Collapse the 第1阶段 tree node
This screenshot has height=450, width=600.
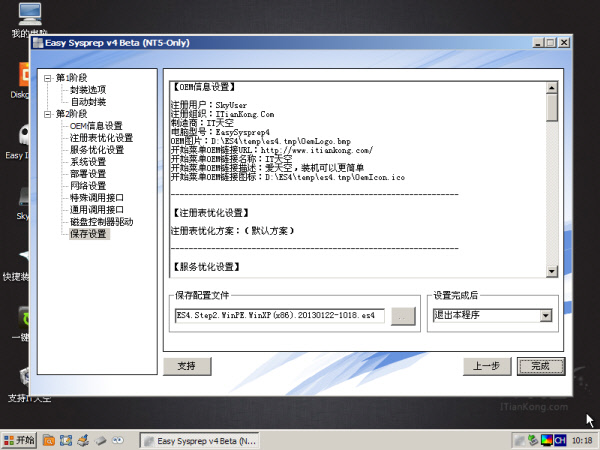(47, 78)
